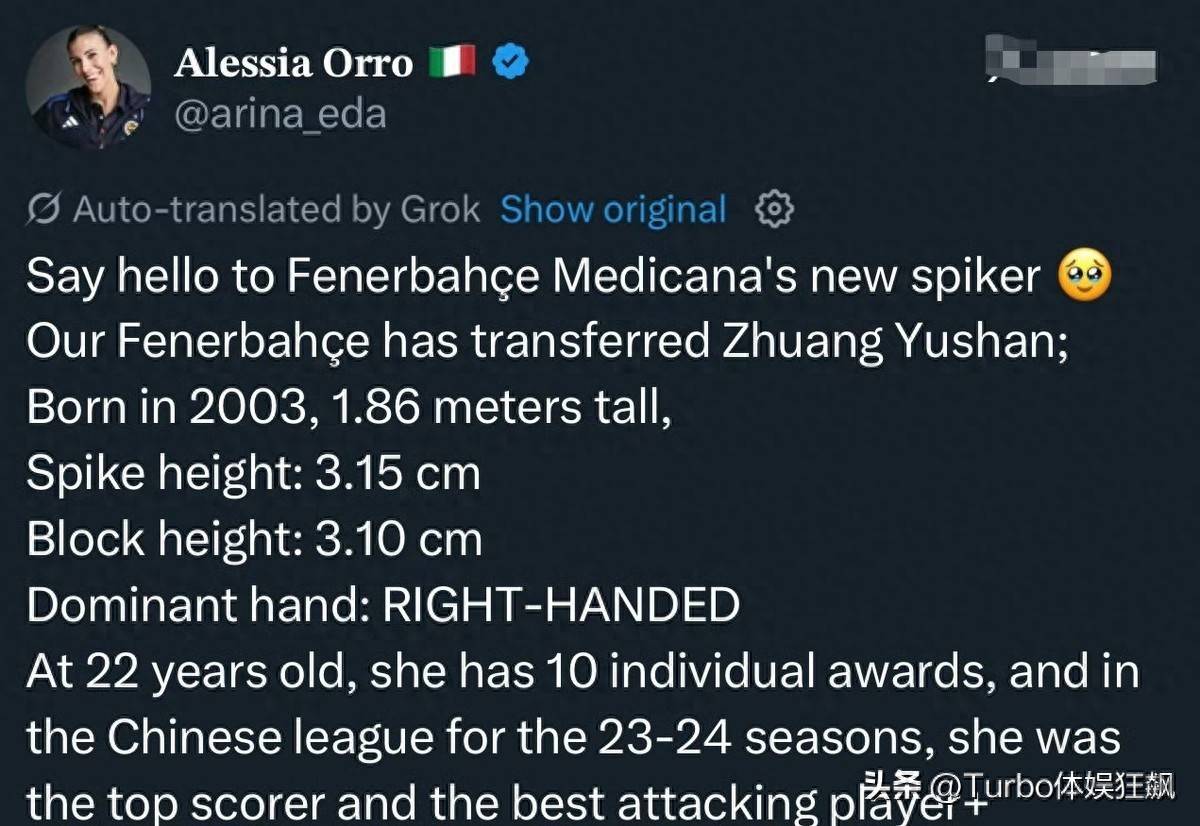This screenshot has width=1200, height=826.
Task: Click the "Block height: 3.10 cm" line
Action: pos(254,540)
